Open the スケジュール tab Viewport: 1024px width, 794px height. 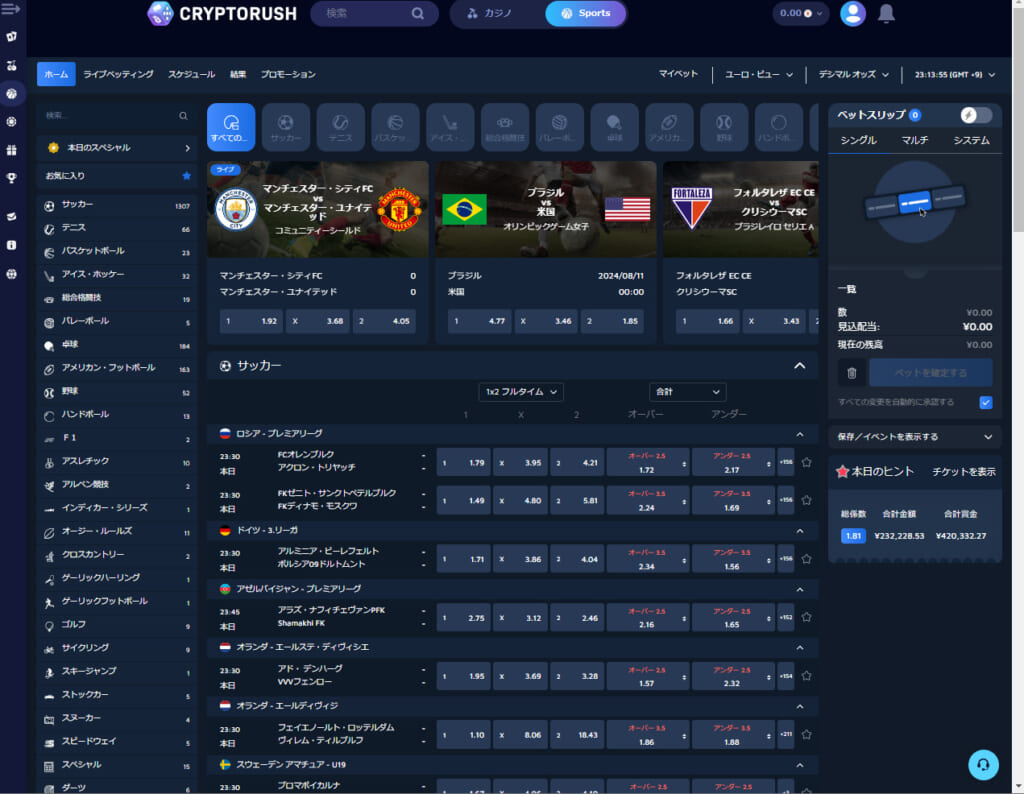[191, 74]
